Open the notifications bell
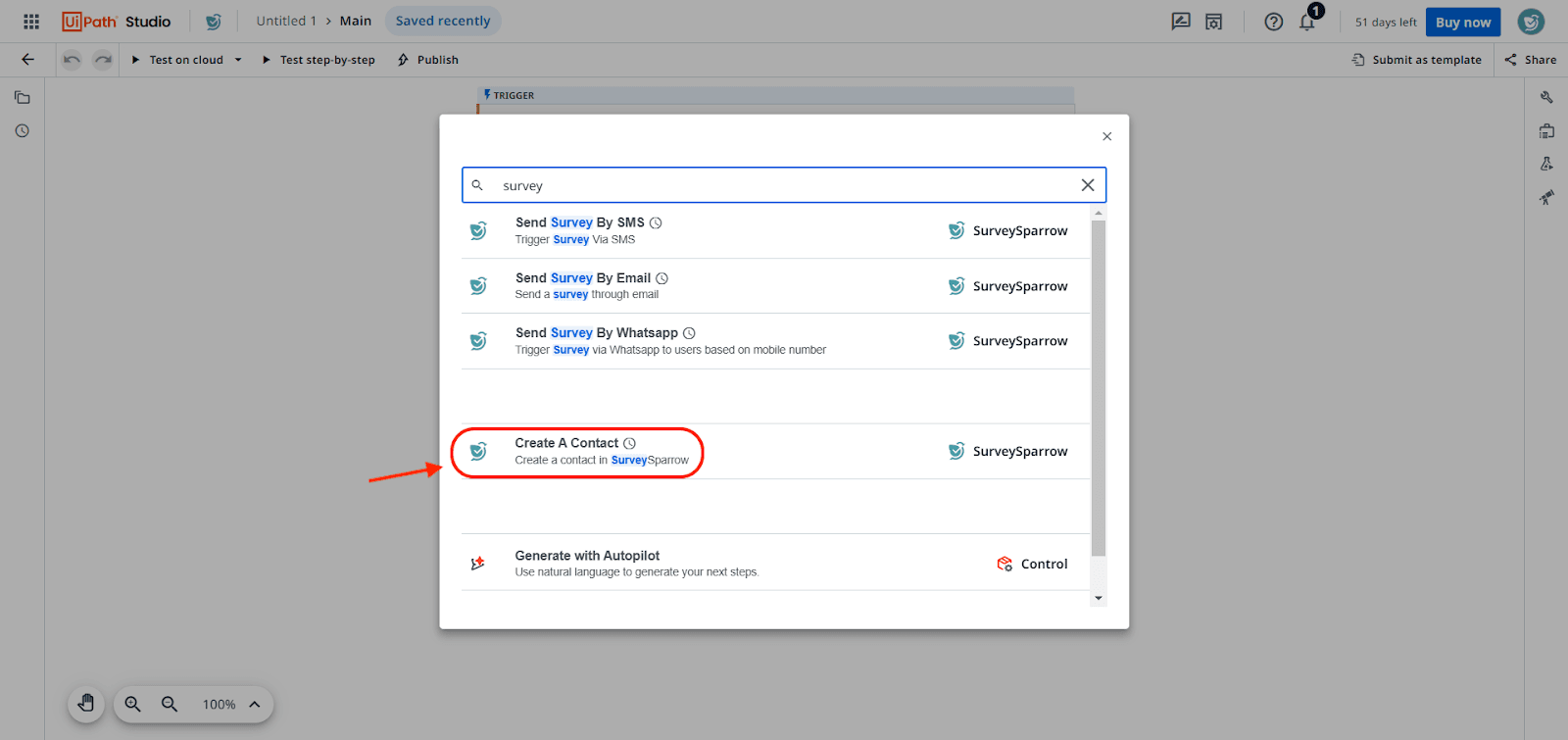Viewport: 1568px width, 740px height. click(1307, 22)
